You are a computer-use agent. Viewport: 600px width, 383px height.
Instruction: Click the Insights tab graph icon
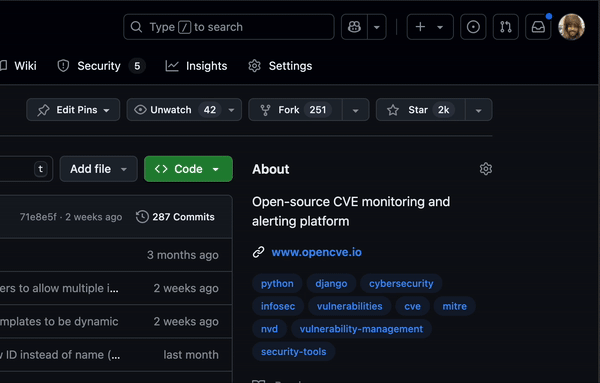point(172,66)
